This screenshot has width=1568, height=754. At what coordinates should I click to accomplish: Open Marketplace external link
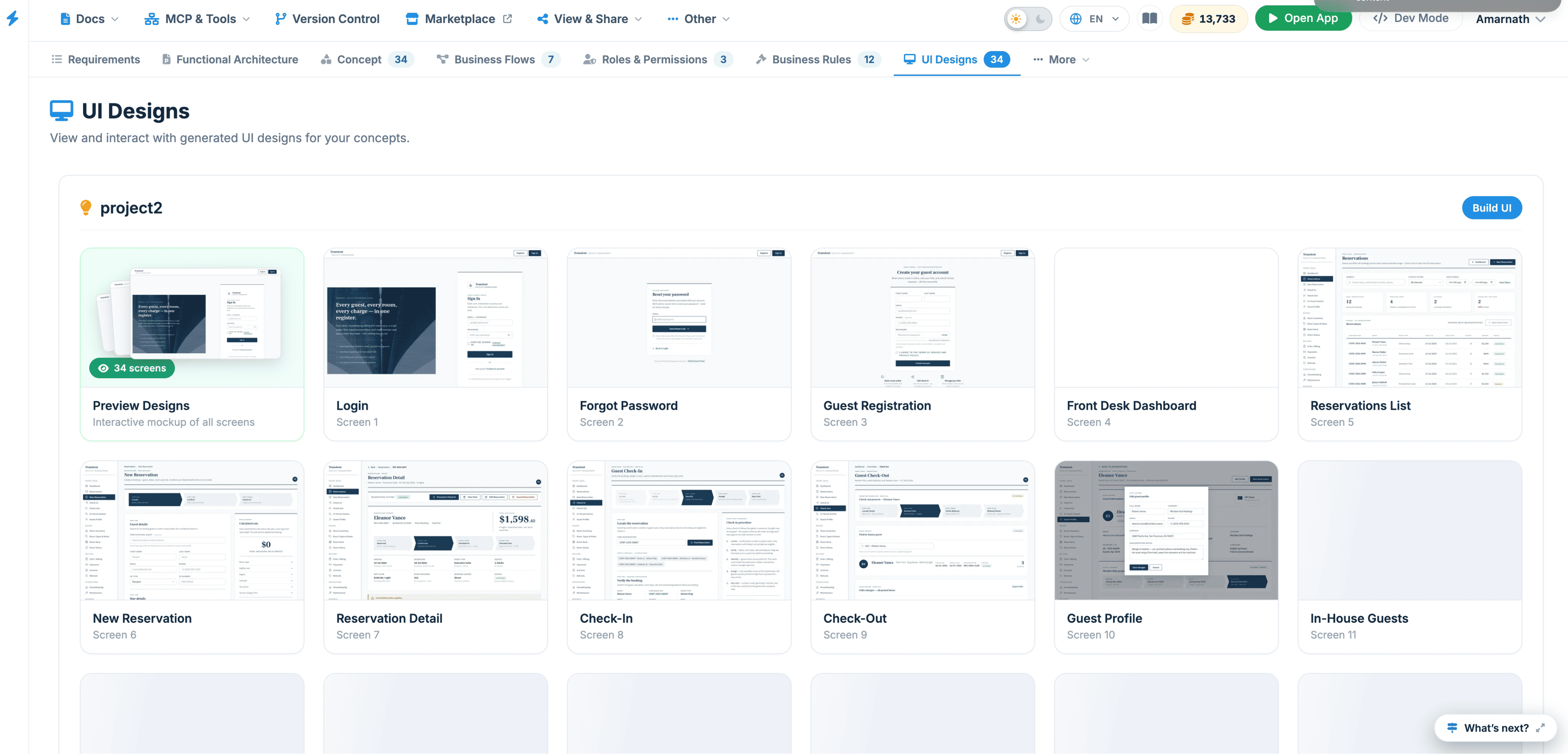point(459,19)
